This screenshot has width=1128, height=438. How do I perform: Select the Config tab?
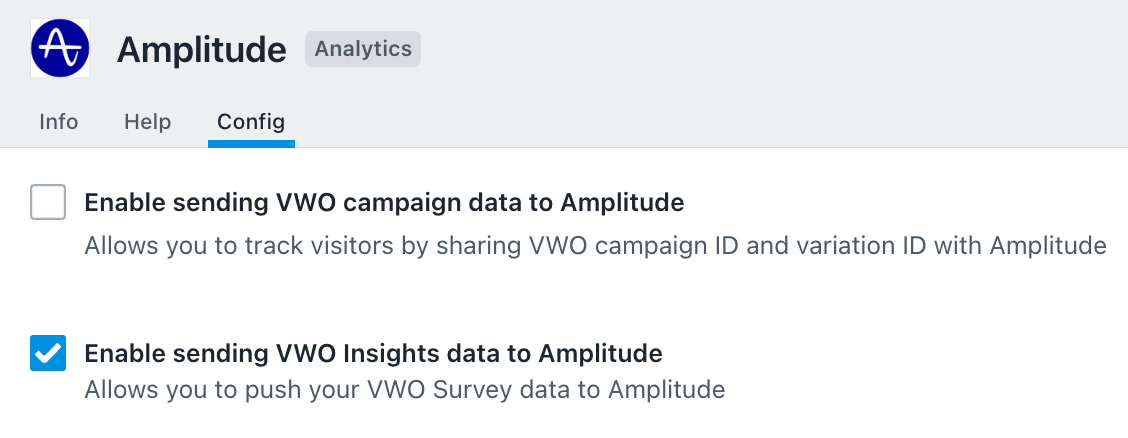click(251, 122)
